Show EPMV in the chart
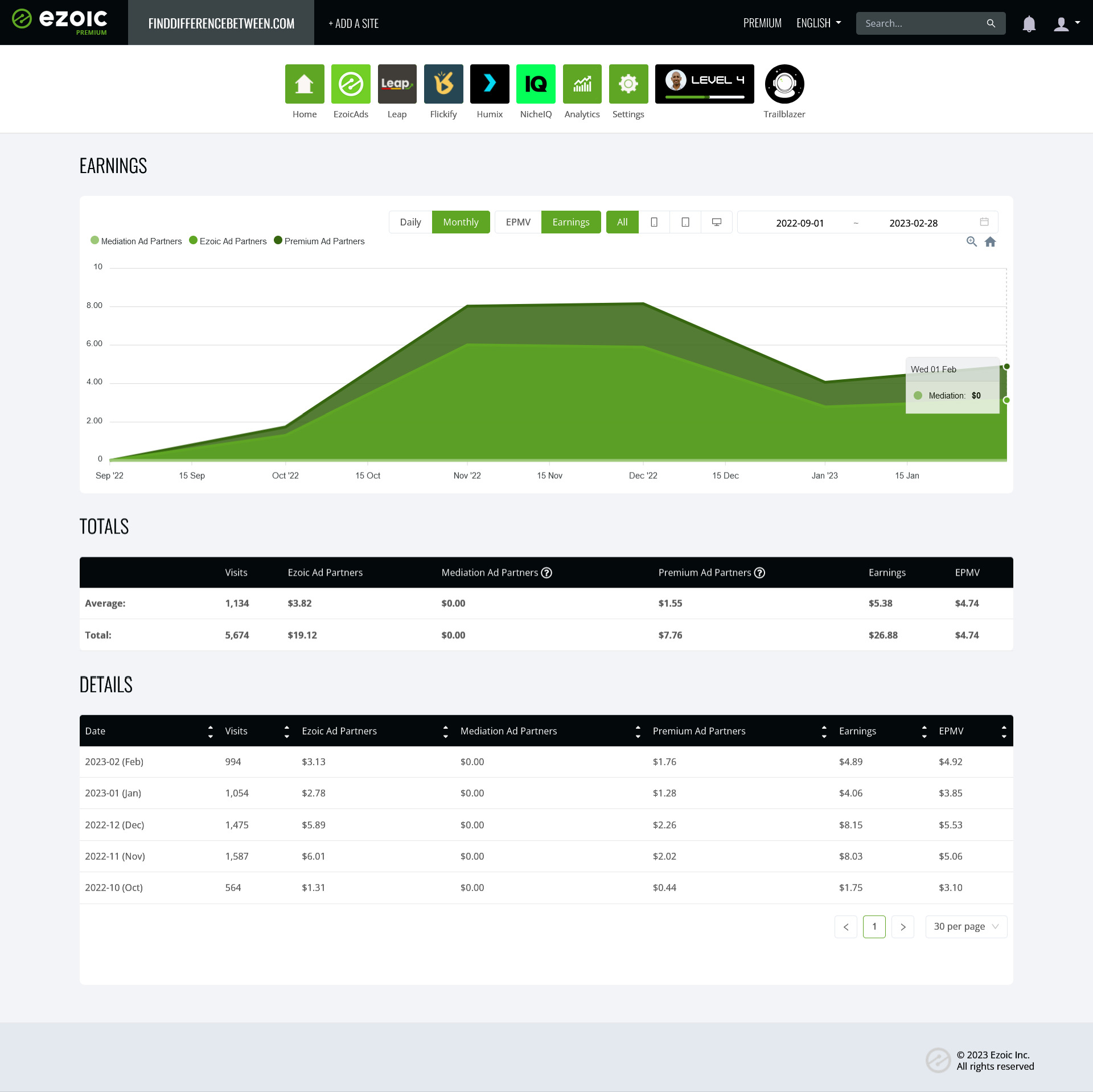The width and height of the screenshot is (1093, 1092). [518, 222]
